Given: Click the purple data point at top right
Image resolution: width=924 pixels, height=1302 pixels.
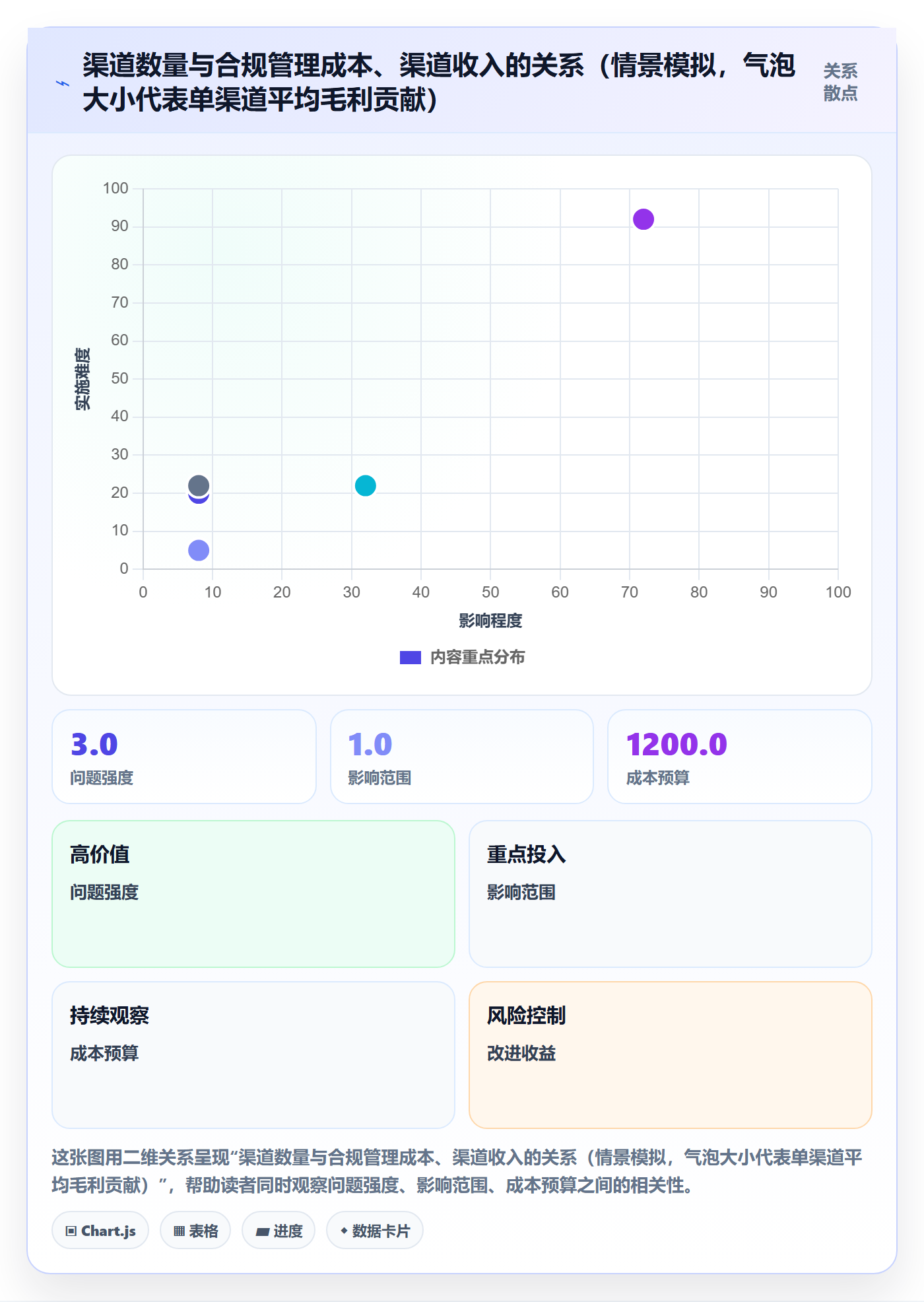Looking at the screenshot, I should 643,219.
